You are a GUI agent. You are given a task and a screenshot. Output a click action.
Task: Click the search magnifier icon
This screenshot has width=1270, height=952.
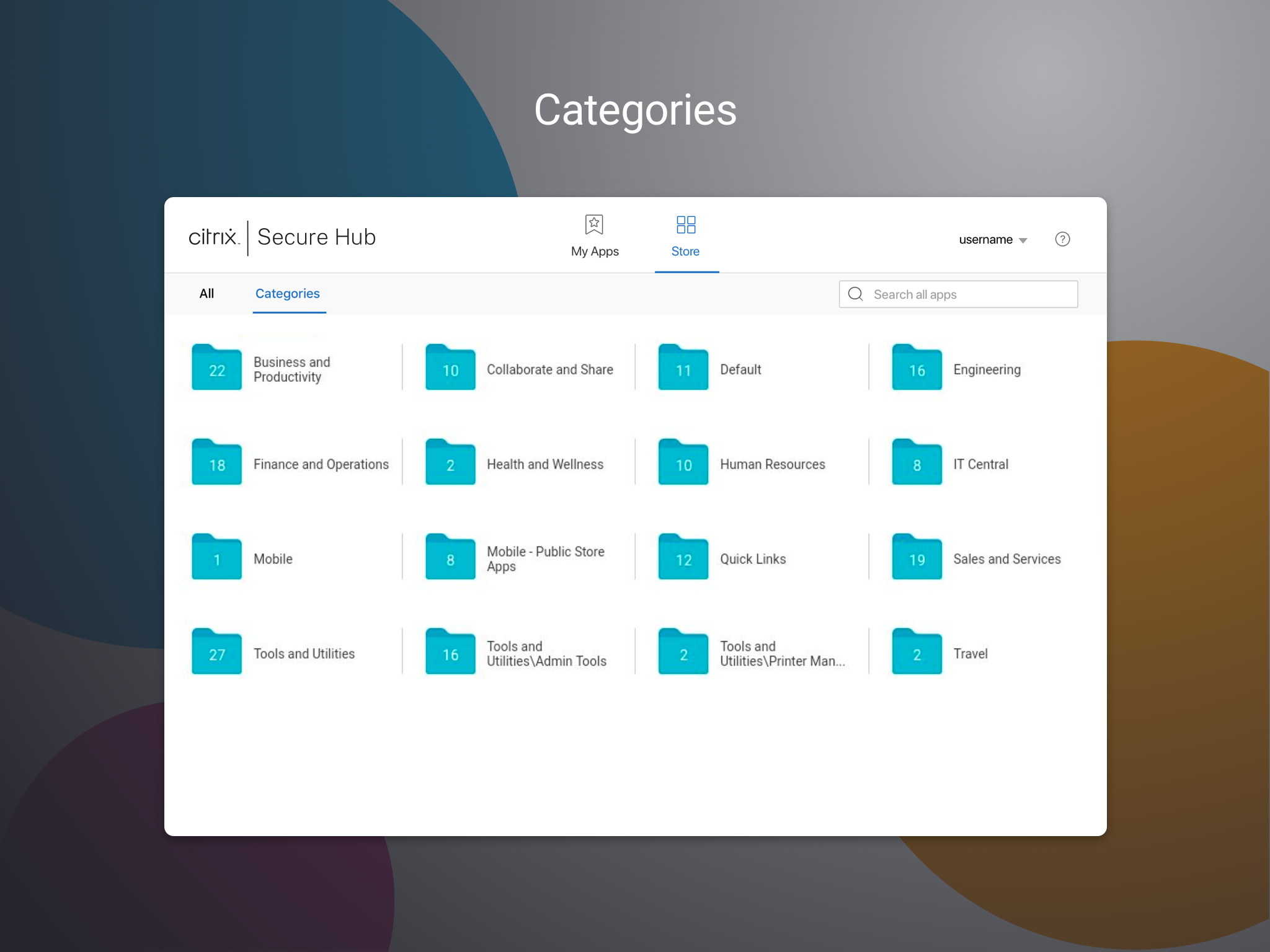855,294
